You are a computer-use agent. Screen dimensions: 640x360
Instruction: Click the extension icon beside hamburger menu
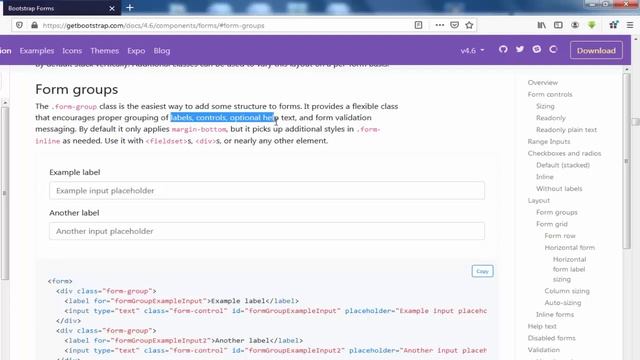(x=613, y=25)
